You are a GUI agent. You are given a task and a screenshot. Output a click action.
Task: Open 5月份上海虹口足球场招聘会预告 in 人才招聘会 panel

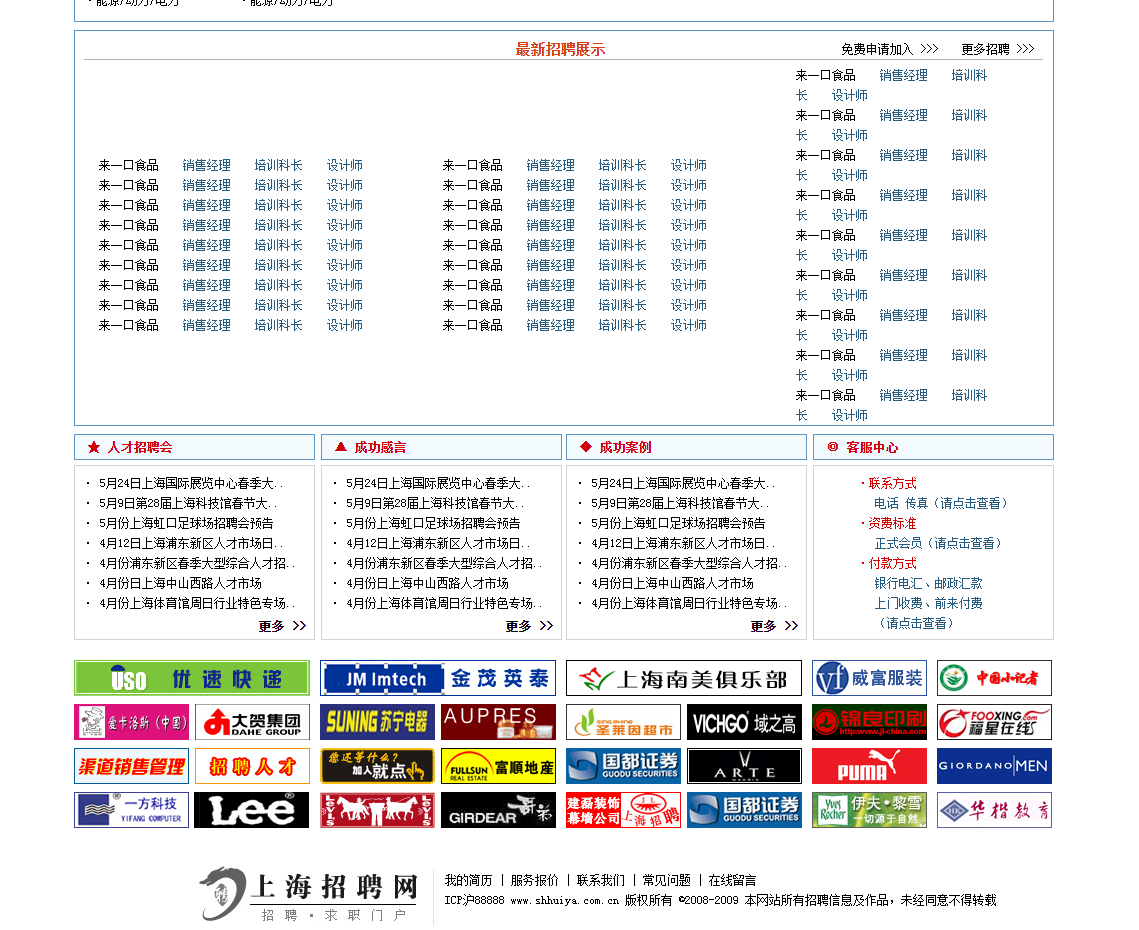[x=186, y=523]
